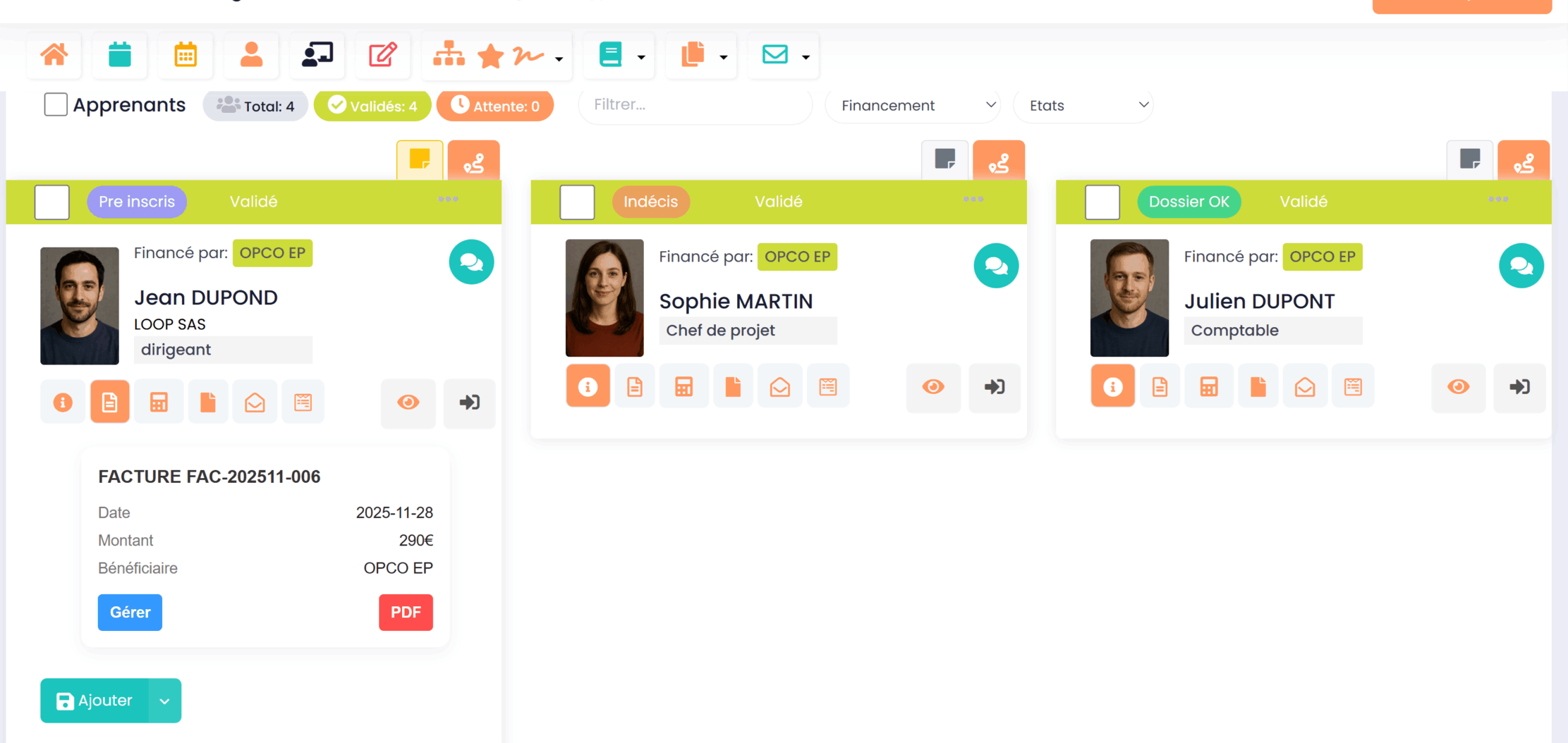Tick the checkbox on Sophie MARTIN's card
The image size is (1568, 743).
click(x=577, y=202)
